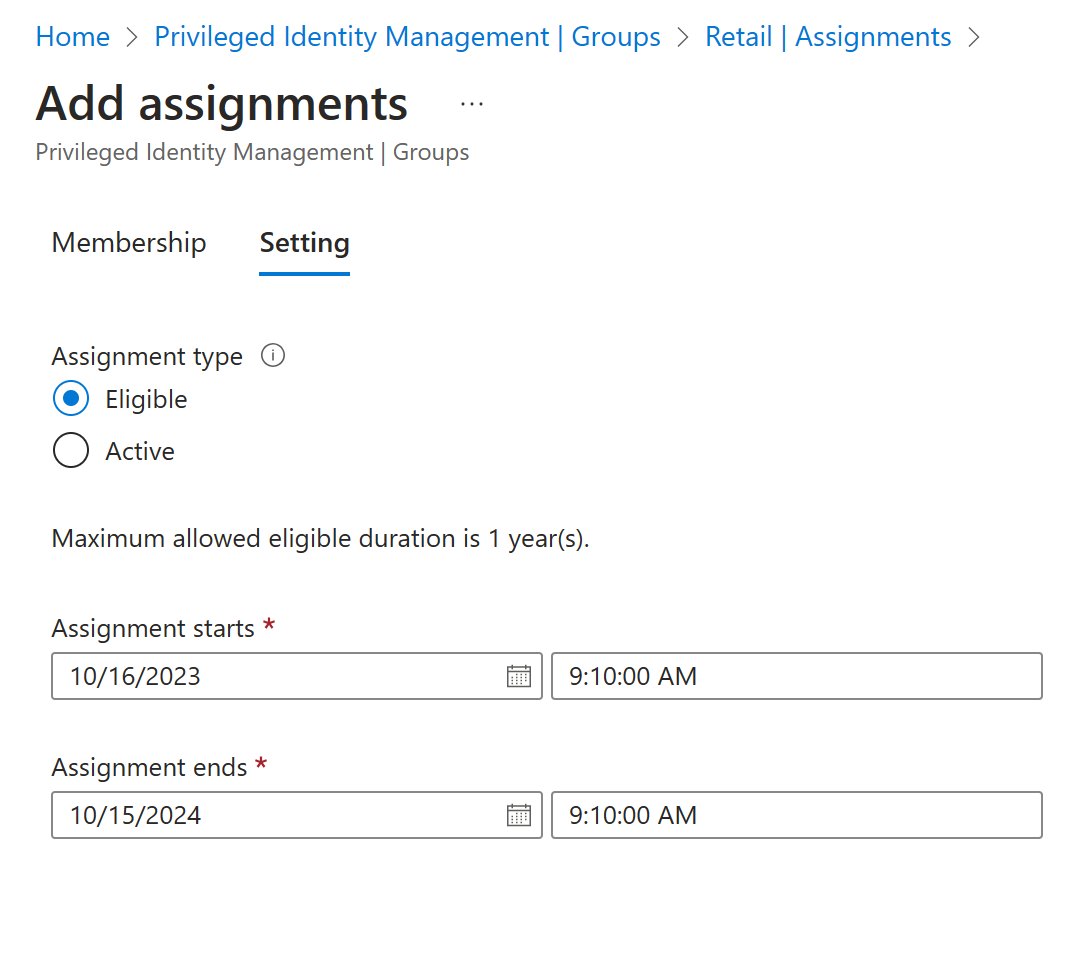This screenshot has width=1091, height=970.
Task: Switch to the Setting tab
Action: [304, 243]
